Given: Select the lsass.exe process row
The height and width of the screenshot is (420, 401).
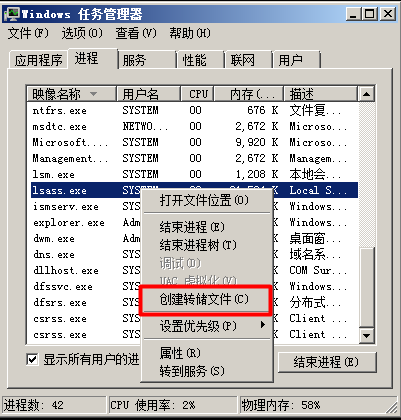Looking at the screenshot, I should coord(194,190).
